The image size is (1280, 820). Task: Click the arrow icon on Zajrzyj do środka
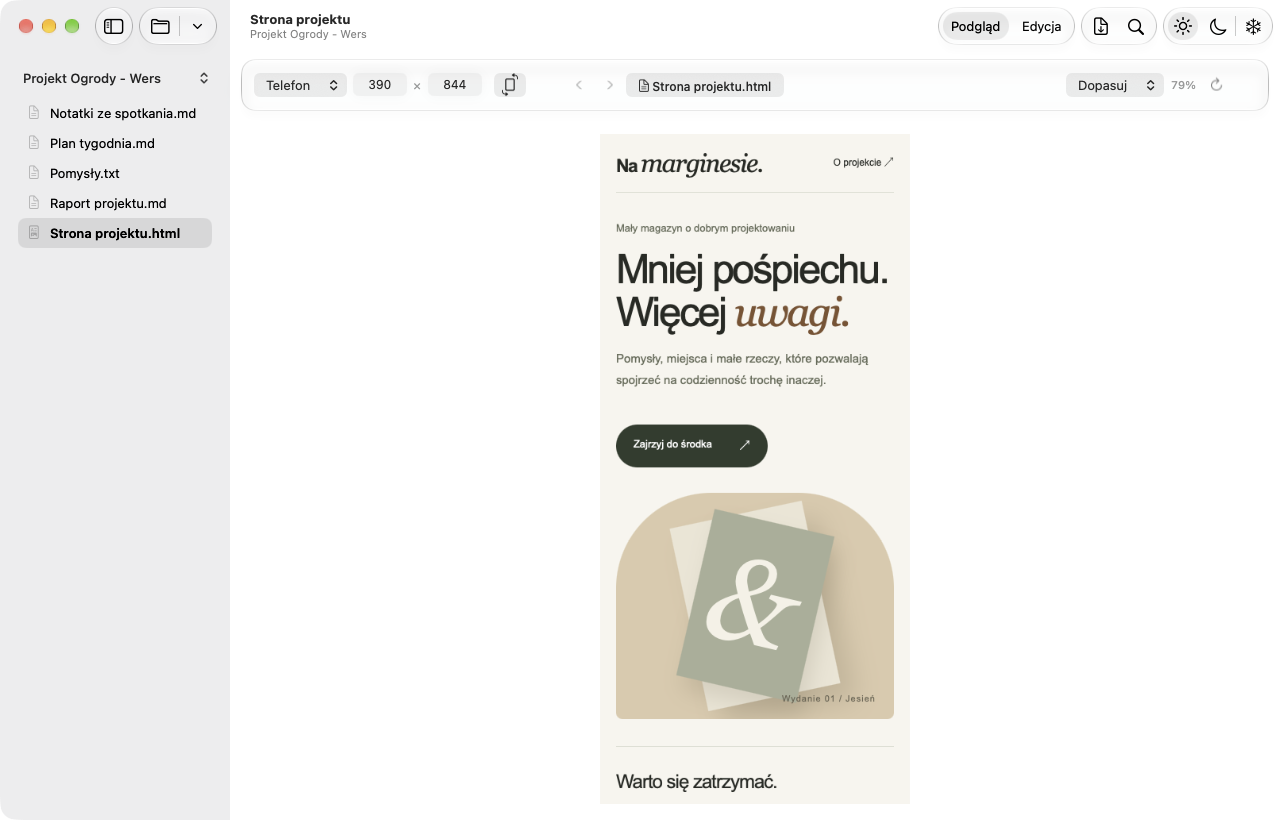coord(744,445)
